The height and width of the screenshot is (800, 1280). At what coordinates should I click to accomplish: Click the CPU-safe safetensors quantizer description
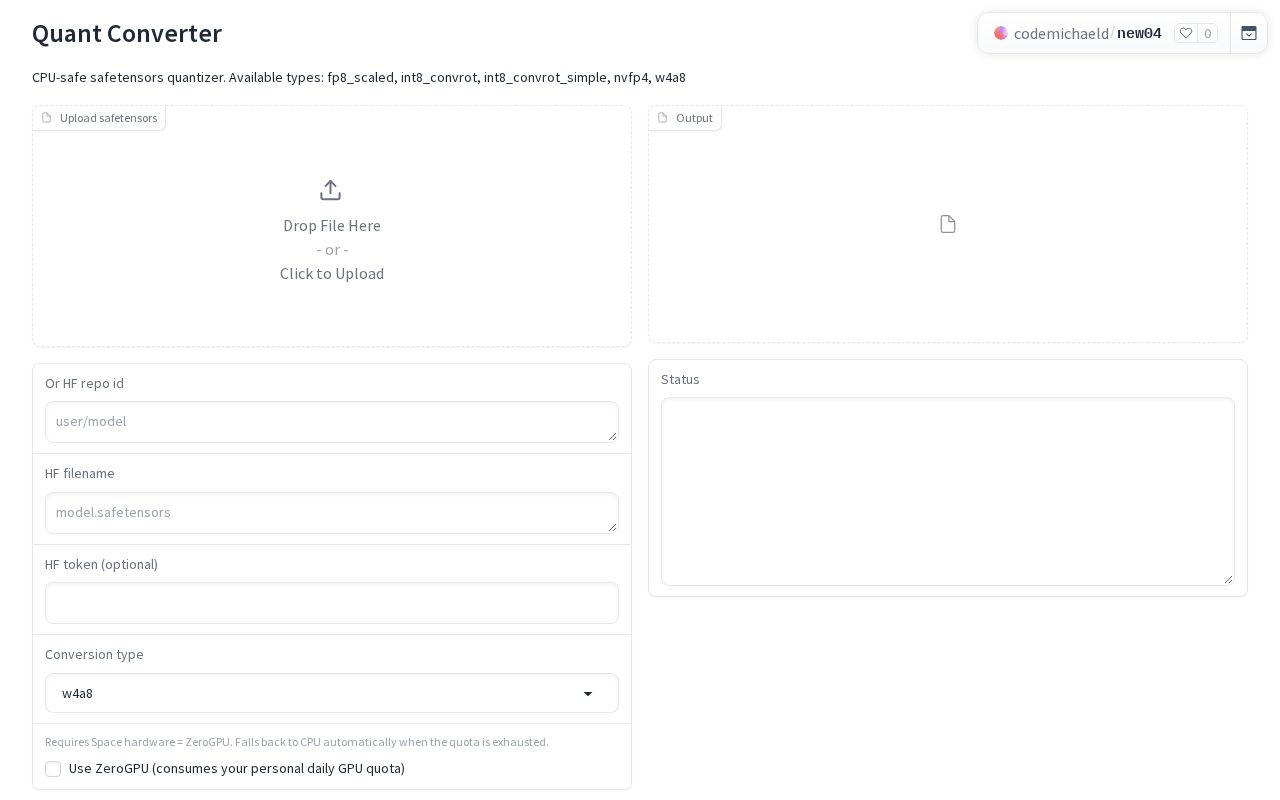[359, 77]
